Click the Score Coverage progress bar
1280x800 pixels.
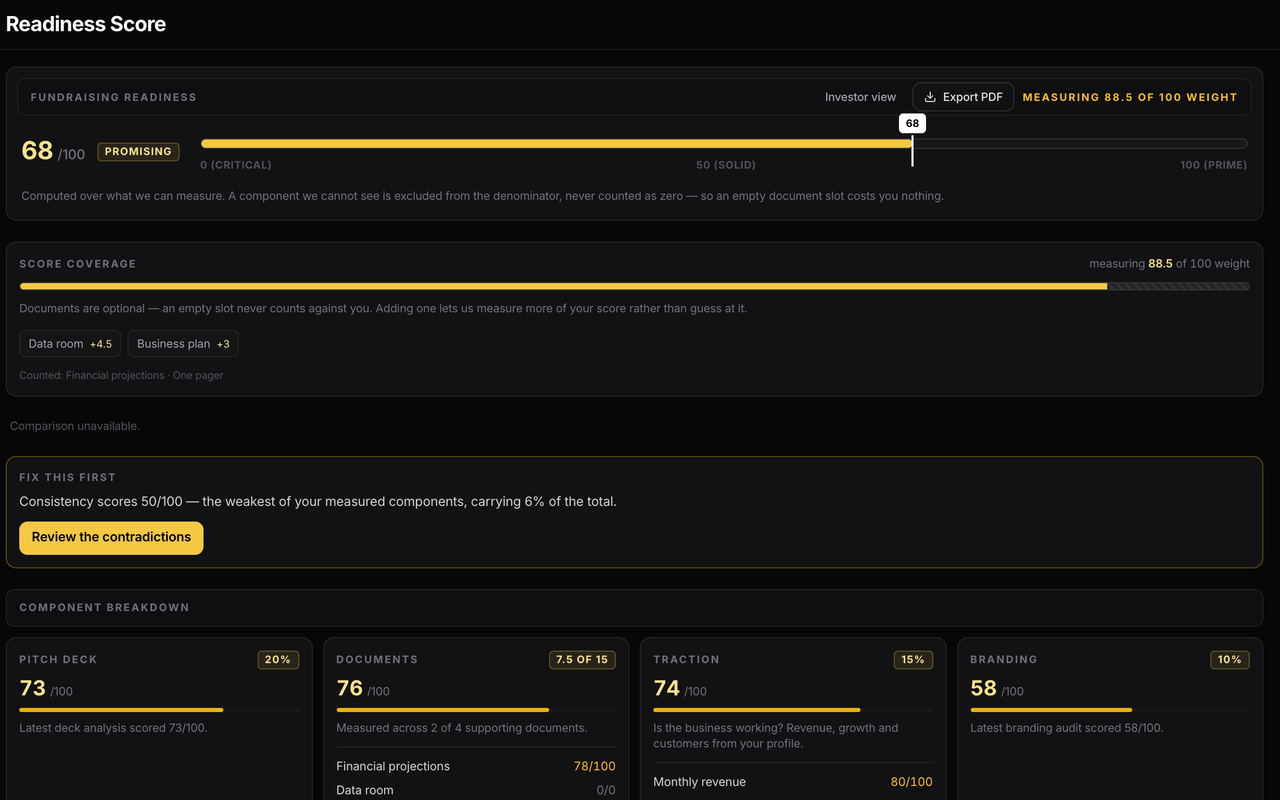[634, 286]
